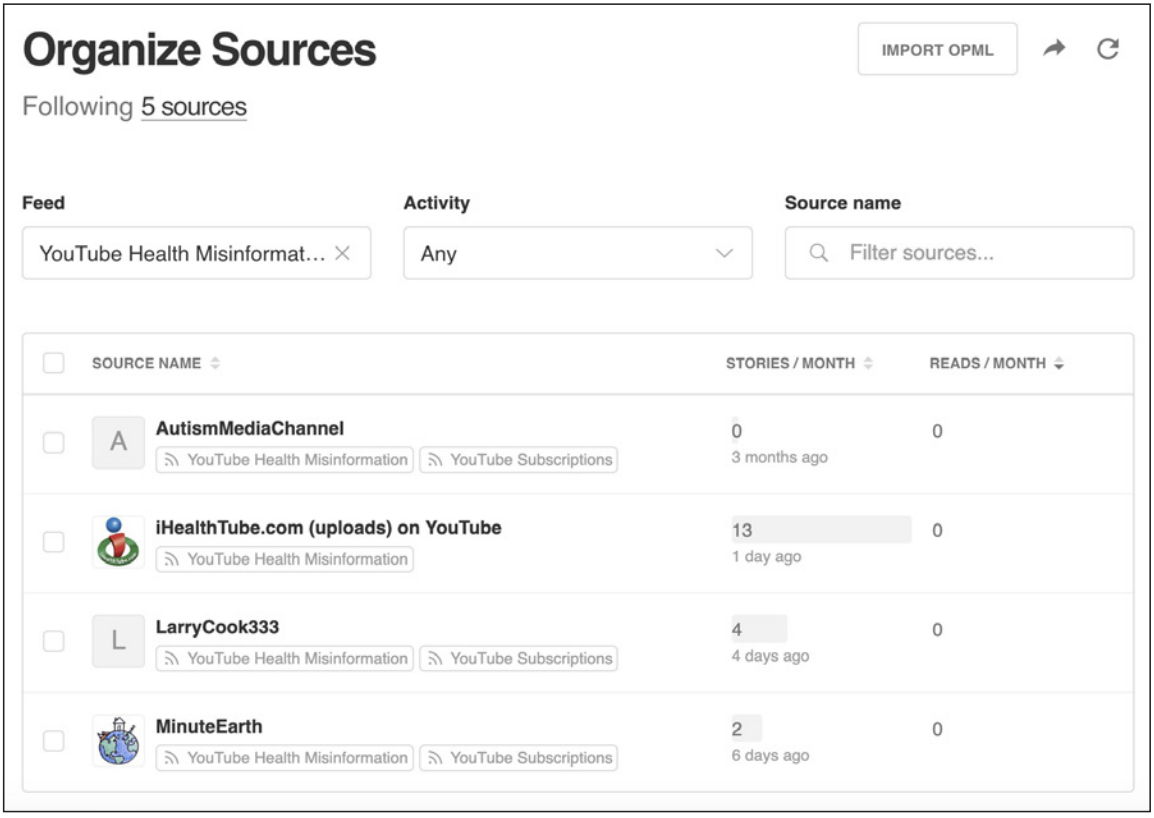Click the refresh icon
This screenshot has width=1154, height=818.
1107,49
